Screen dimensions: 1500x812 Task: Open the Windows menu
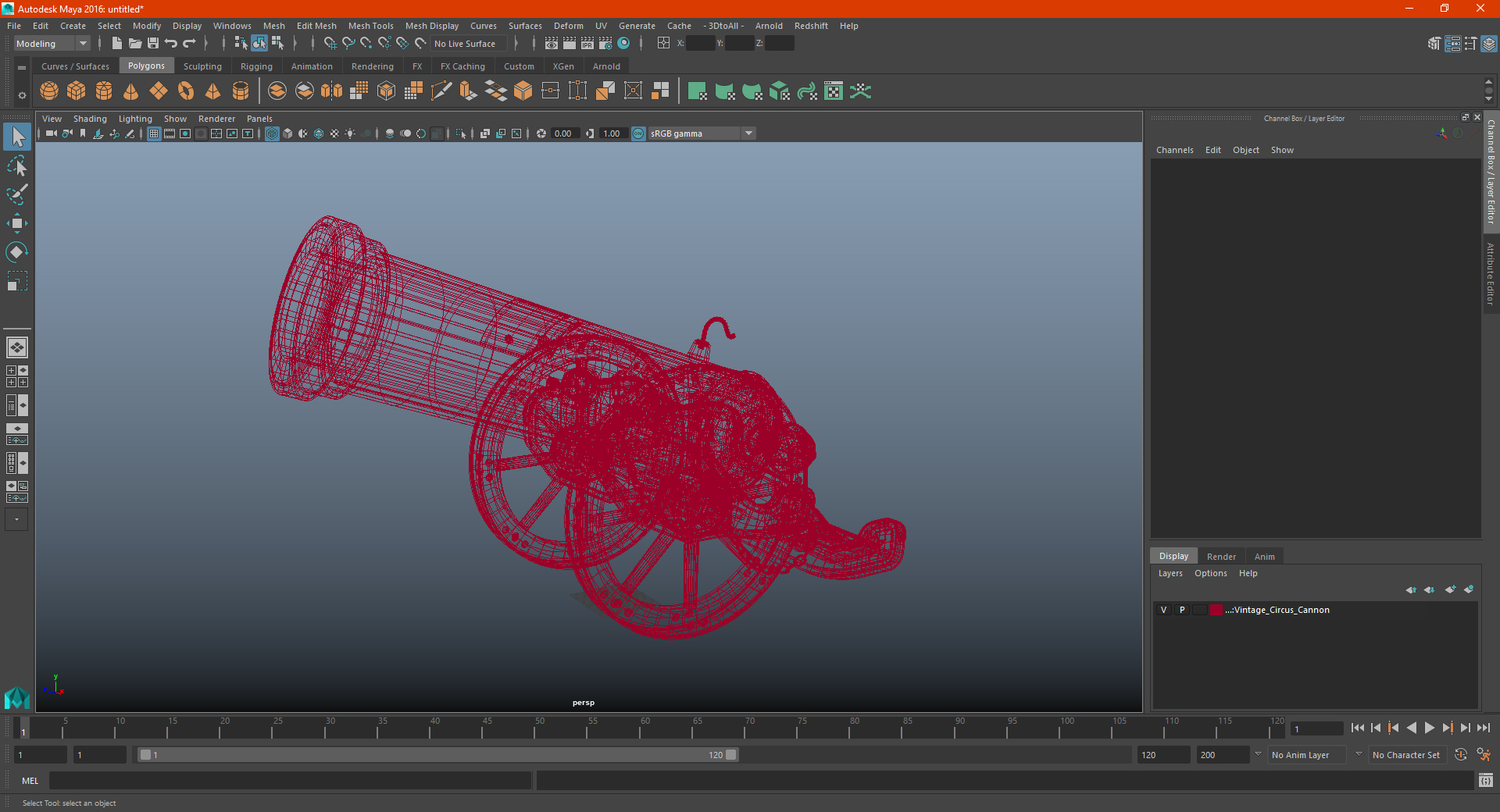tap(232, 26)
